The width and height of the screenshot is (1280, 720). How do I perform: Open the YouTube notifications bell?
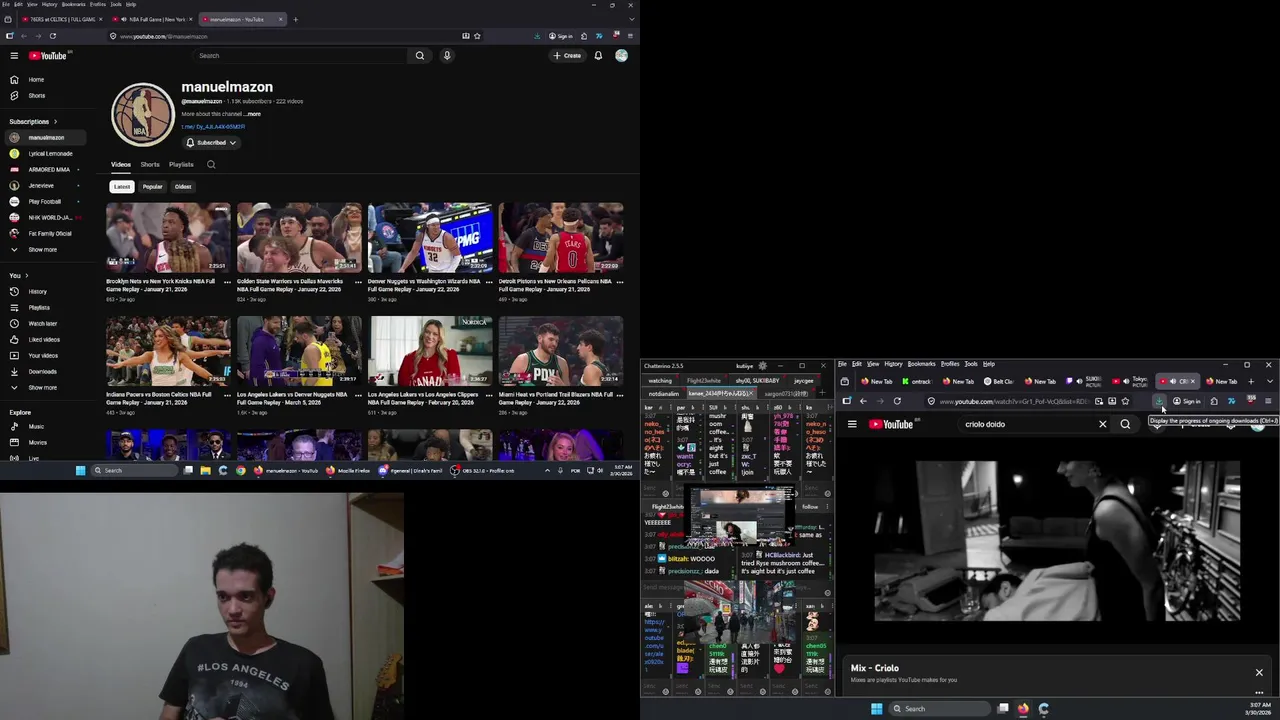tap(598, 56)
